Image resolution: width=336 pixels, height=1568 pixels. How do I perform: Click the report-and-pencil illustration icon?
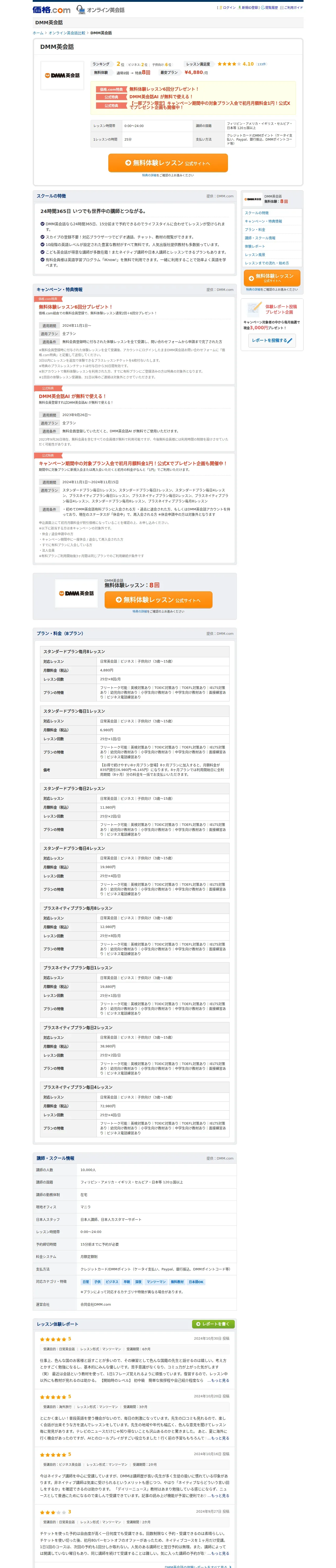tap(254, 309)
